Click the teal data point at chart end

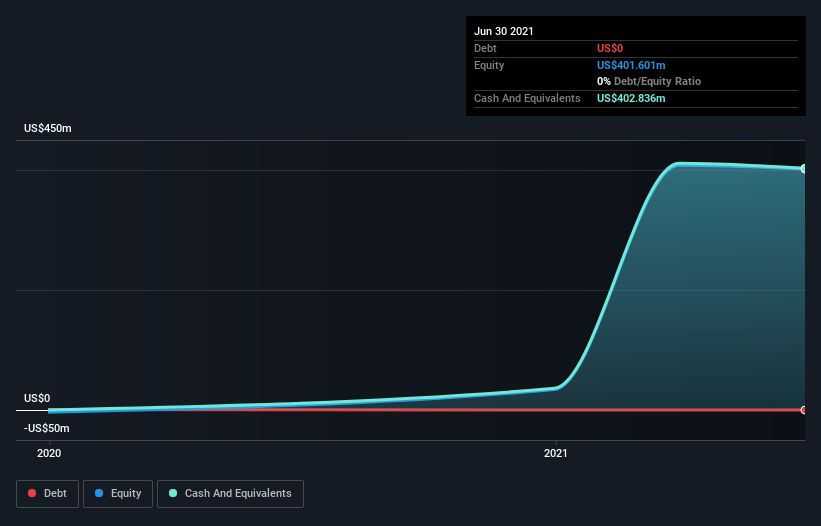pyautogui.click(x=803, y=169)
